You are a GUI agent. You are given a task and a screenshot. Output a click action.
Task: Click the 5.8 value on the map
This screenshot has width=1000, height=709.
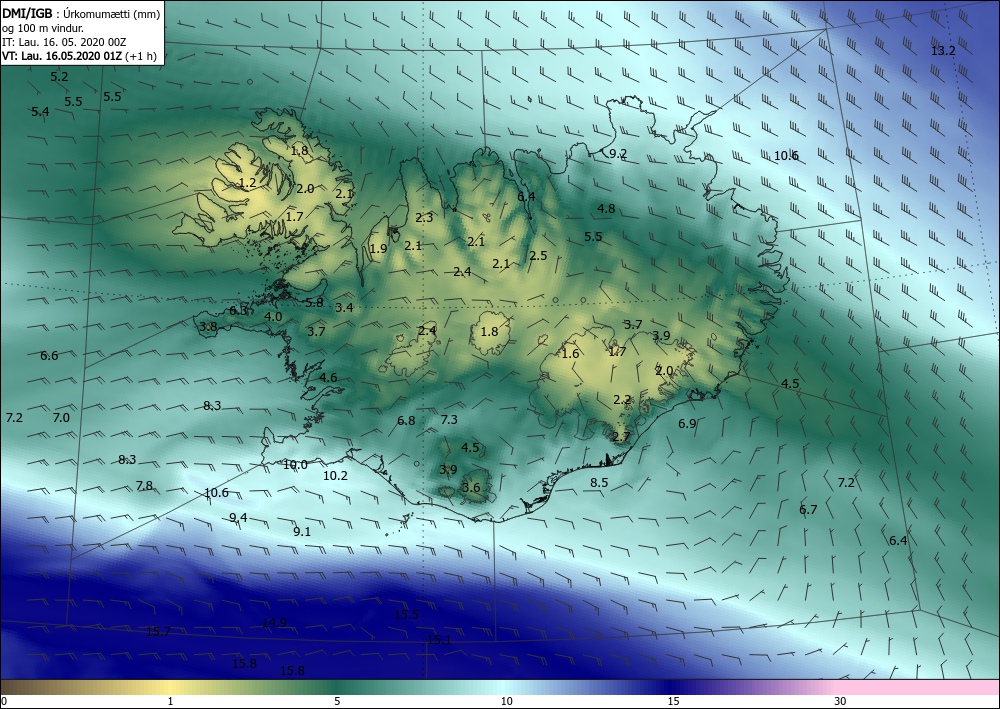pyautogui.click(x=314, y=303)
